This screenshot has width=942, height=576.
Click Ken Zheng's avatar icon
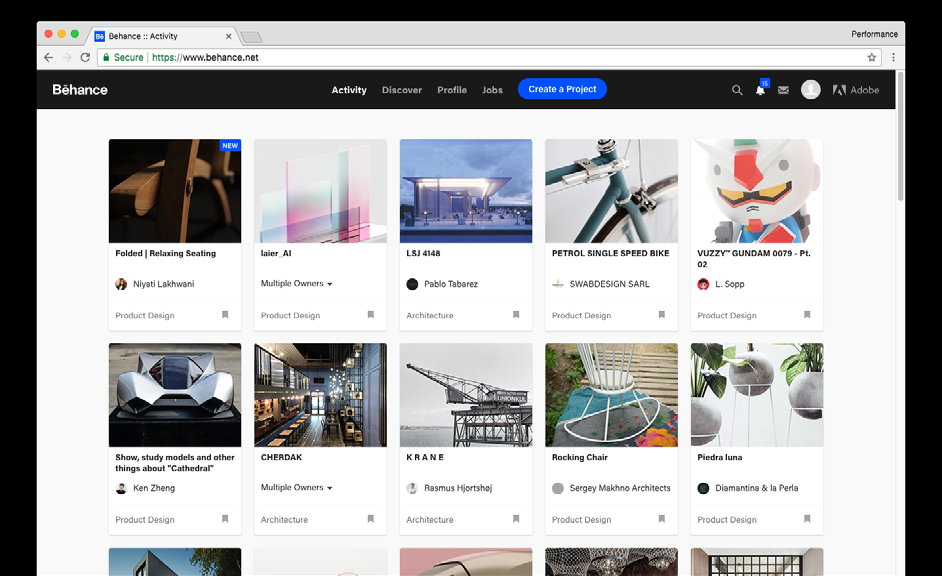(121, 488)
